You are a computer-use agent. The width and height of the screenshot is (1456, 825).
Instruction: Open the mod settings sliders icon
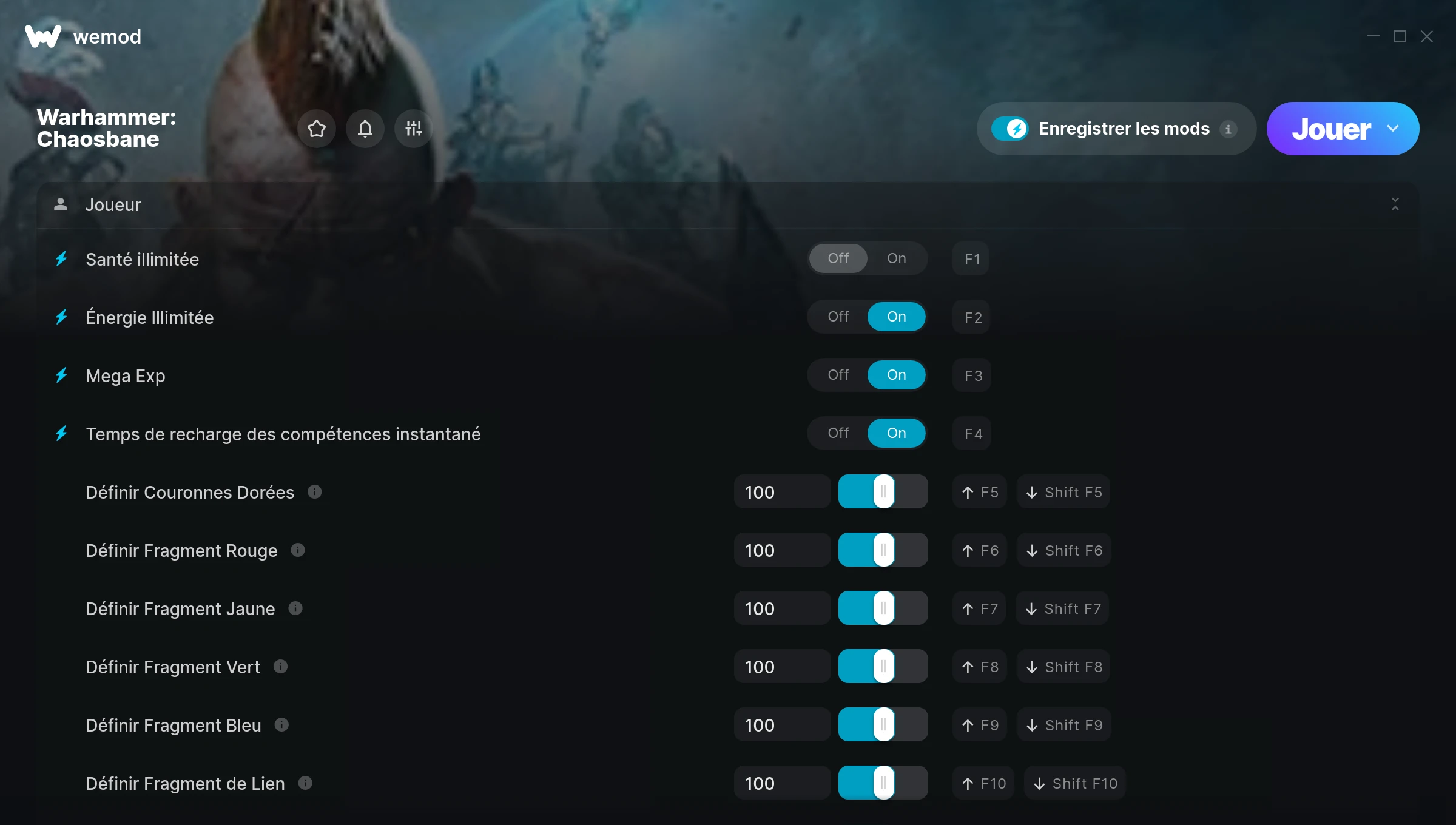(x=414, y=129)
